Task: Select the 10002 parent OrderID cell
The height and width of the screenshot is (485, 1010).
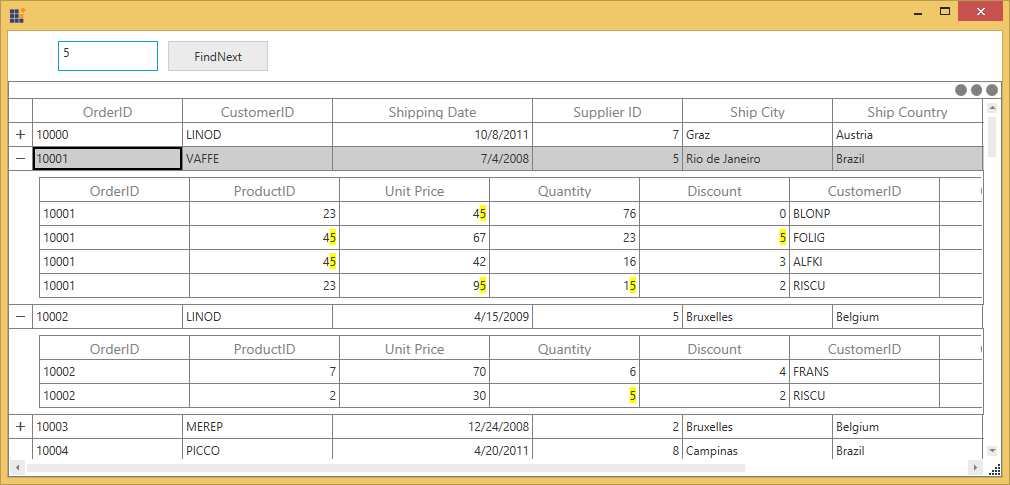Action: [x=108, y=316]
